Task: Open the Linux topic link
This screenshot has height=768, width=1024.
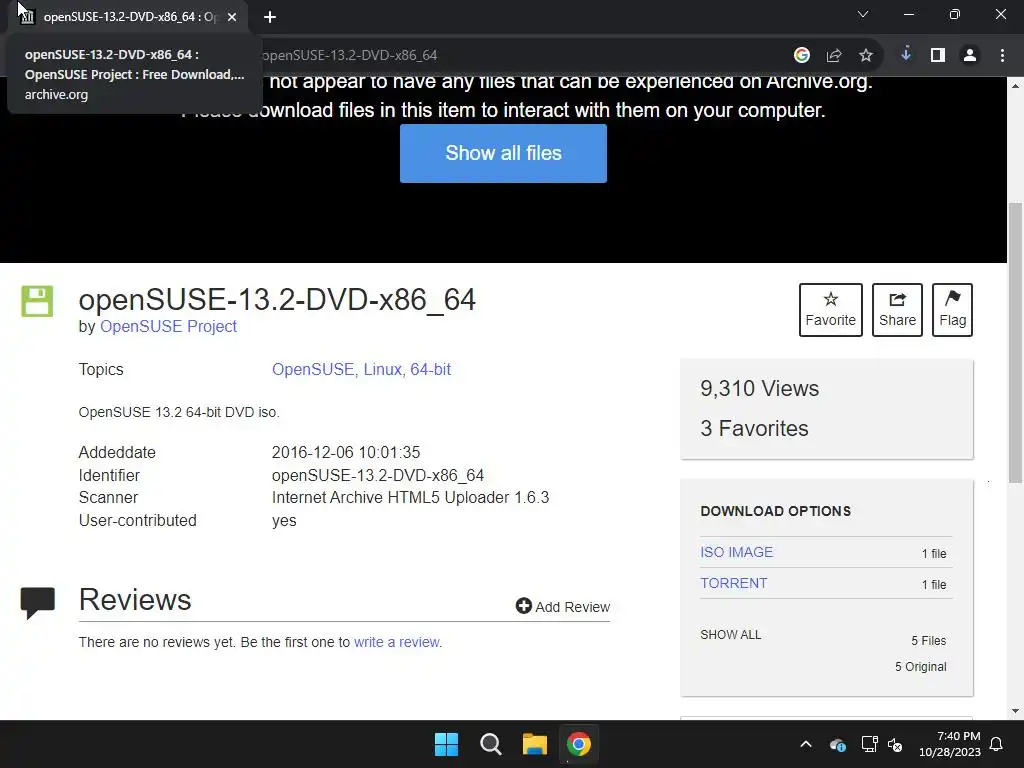Action: point(383,370)
